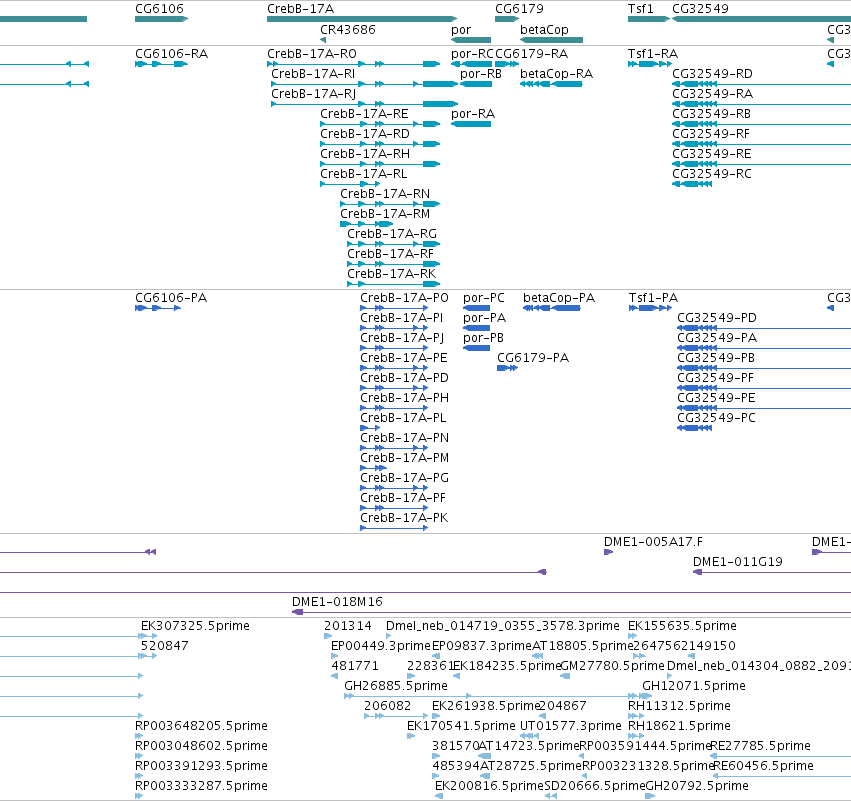
Task: Click protein label CrebB-17A-PO
Action: coord(404,298)
